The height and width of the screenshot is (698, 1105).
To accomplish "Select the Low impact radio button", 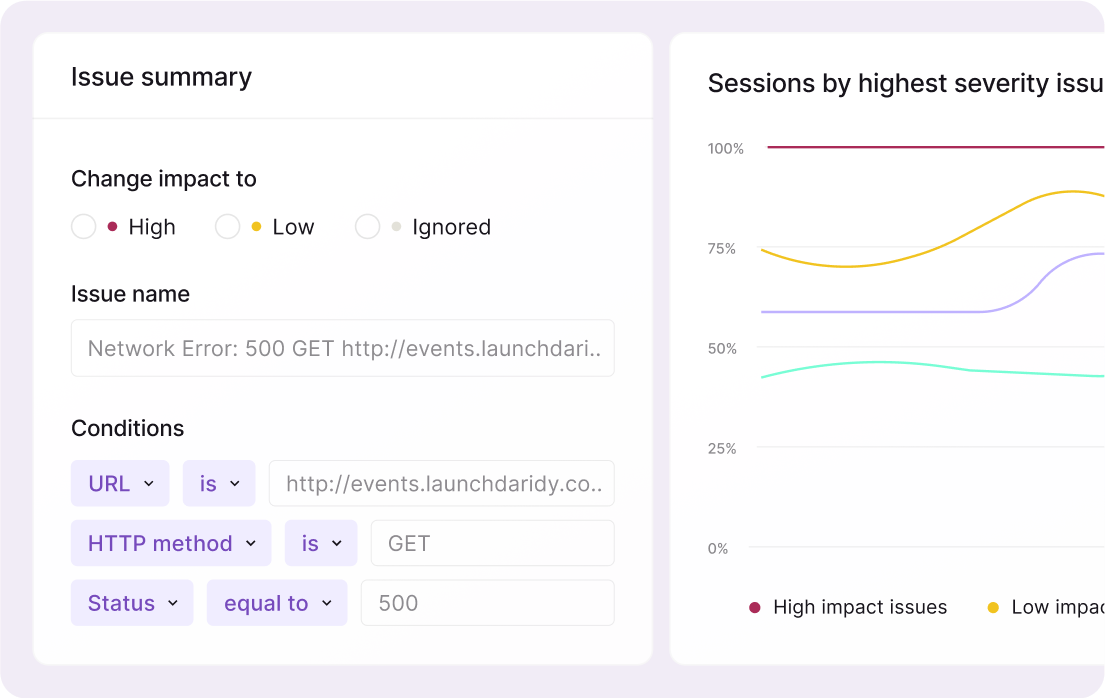I will click(x=228, y=227).
